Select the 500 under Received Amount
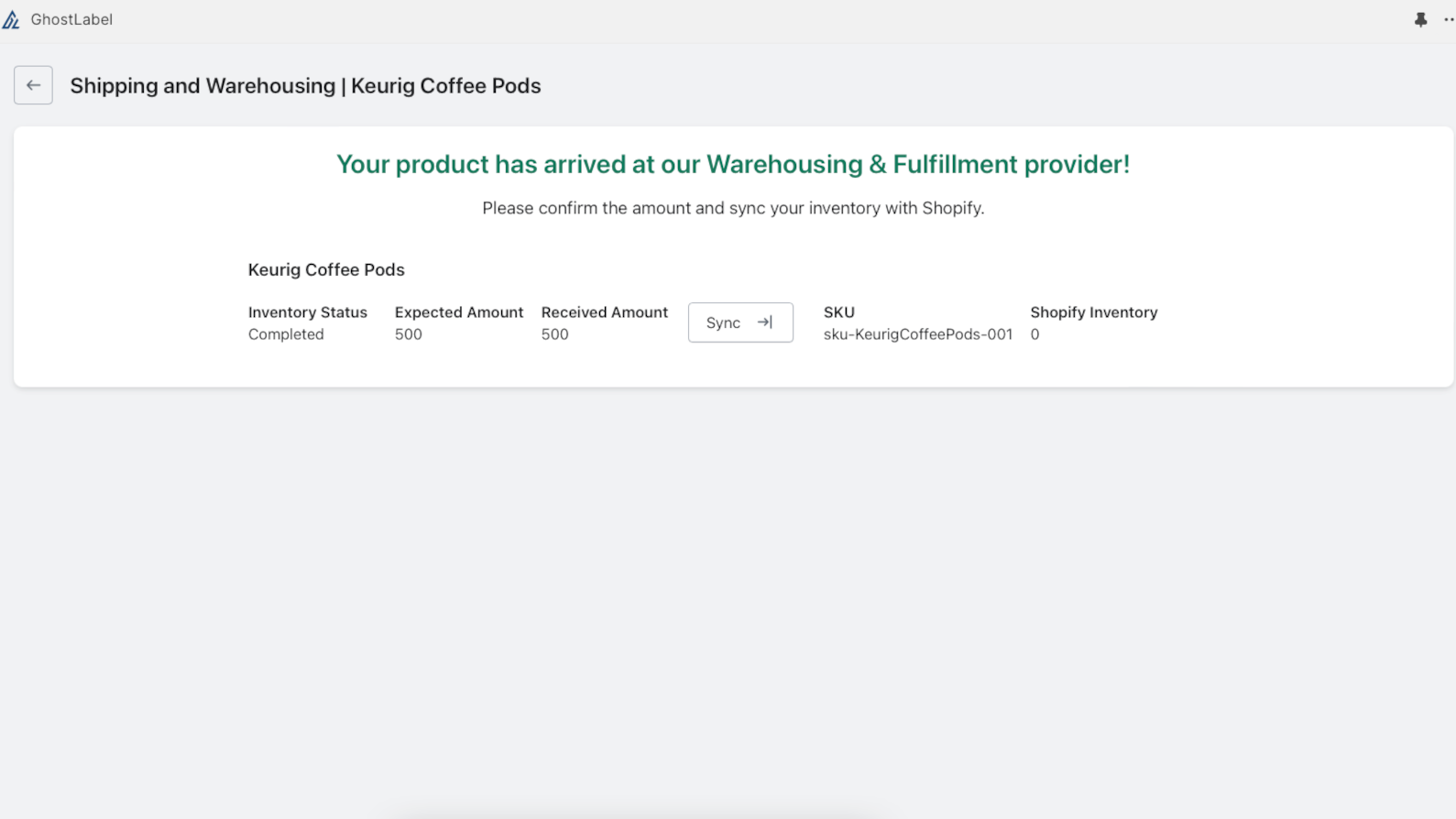 pos(555,334)
